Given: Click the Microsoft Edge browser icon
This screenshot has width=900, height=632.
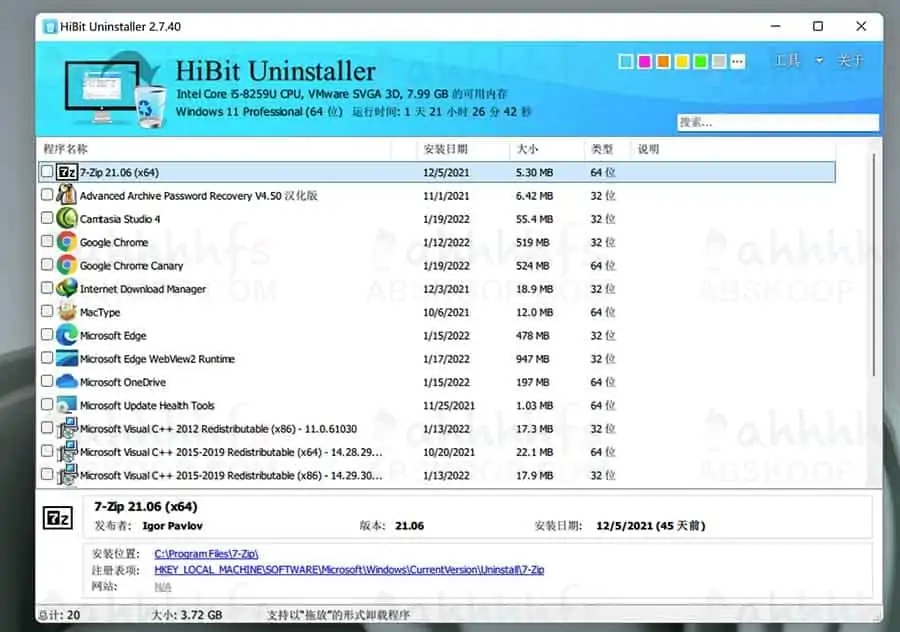Looking at the screenshot, I should [x=65, y=335].
